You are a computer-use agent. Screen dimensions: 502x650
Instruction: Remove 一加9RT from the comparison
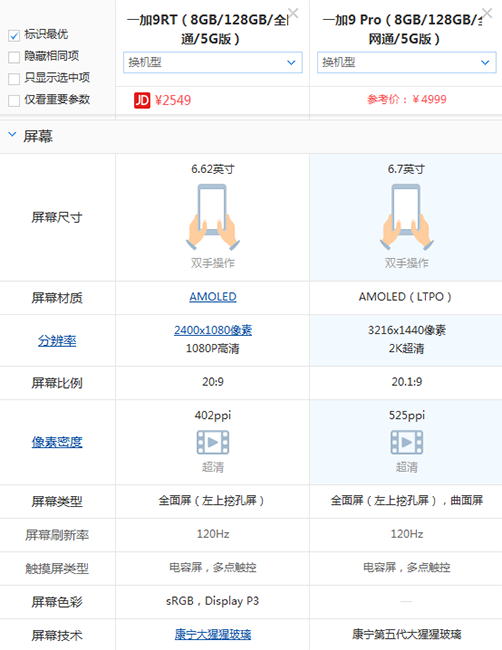[x=293, y=13]
